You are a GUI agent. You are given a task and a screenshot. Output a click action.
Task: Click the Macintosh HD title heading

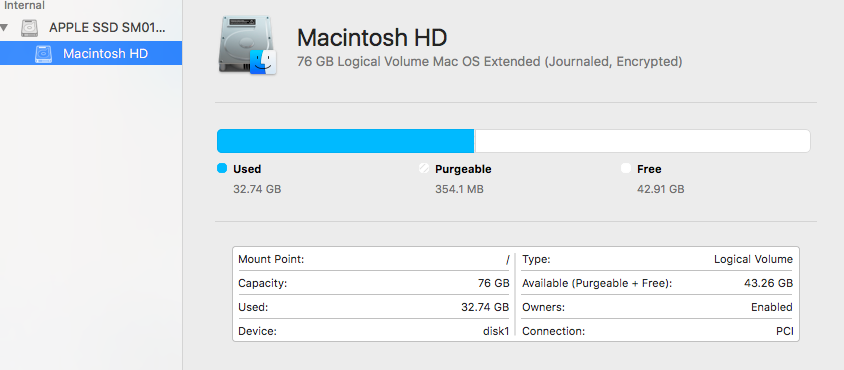(x=372, y=38)
